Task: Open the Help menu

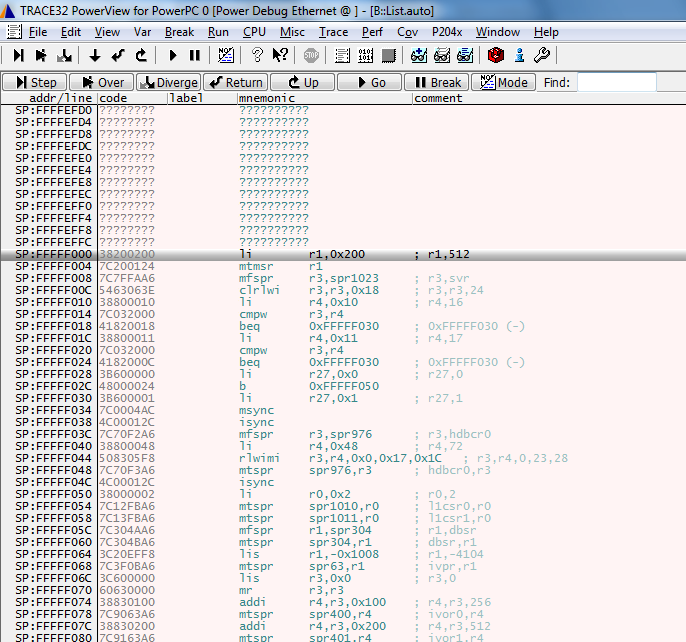Action: pos(546,32)
